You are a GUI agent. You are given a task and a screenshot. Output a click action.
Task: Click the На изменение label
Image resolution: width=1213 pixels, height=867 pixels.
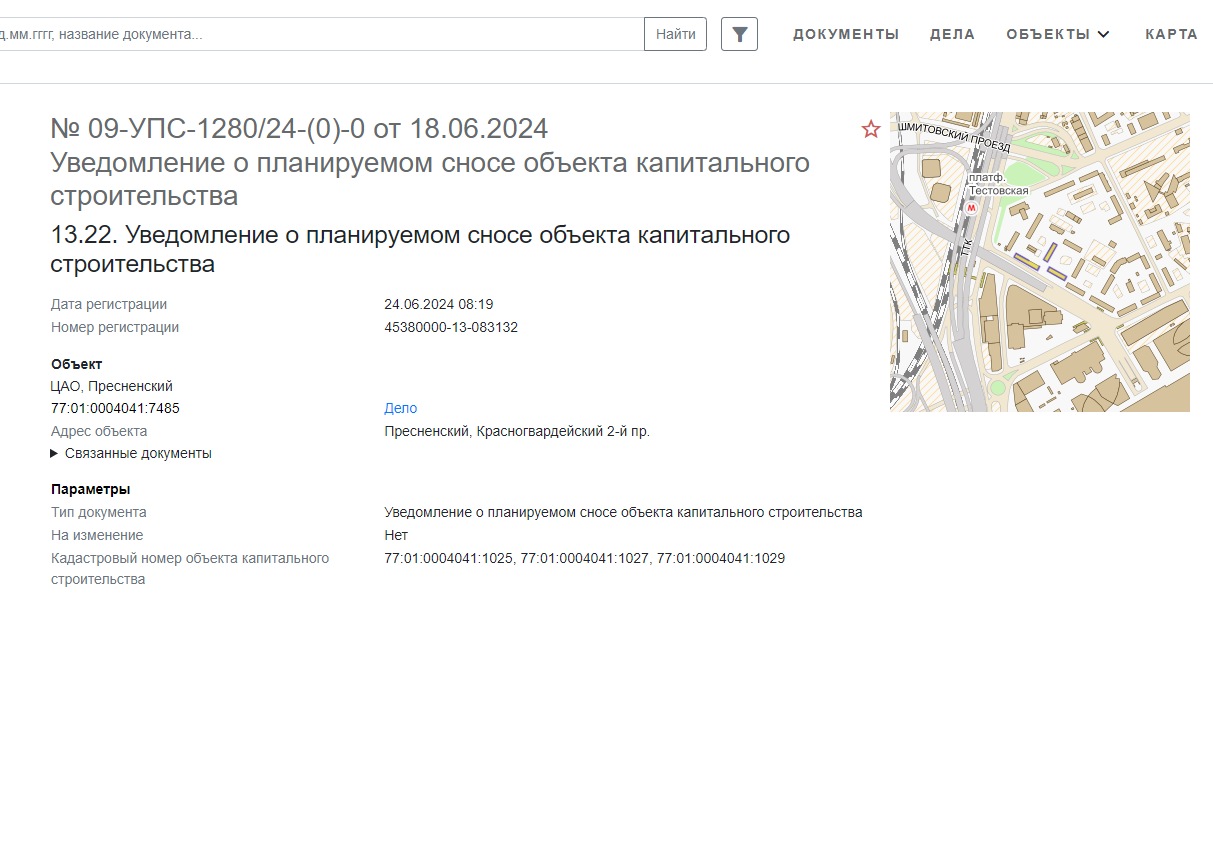pos(97,535)
